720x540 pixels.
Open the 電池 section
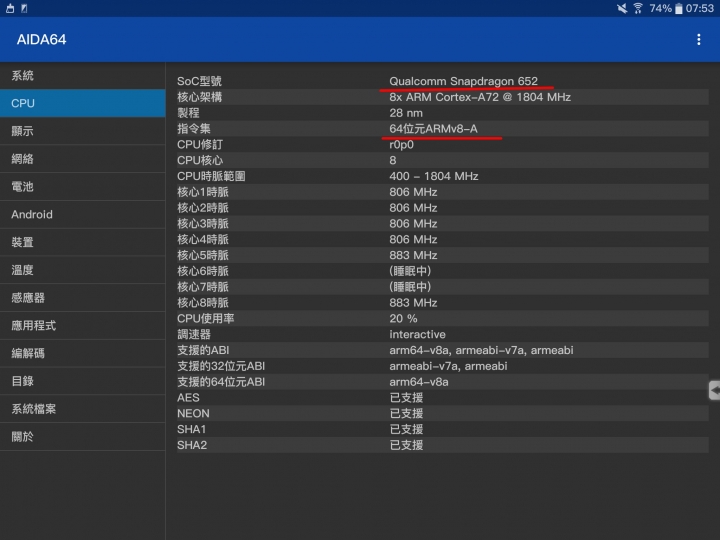pyautogui.click(x=83, y=186)
